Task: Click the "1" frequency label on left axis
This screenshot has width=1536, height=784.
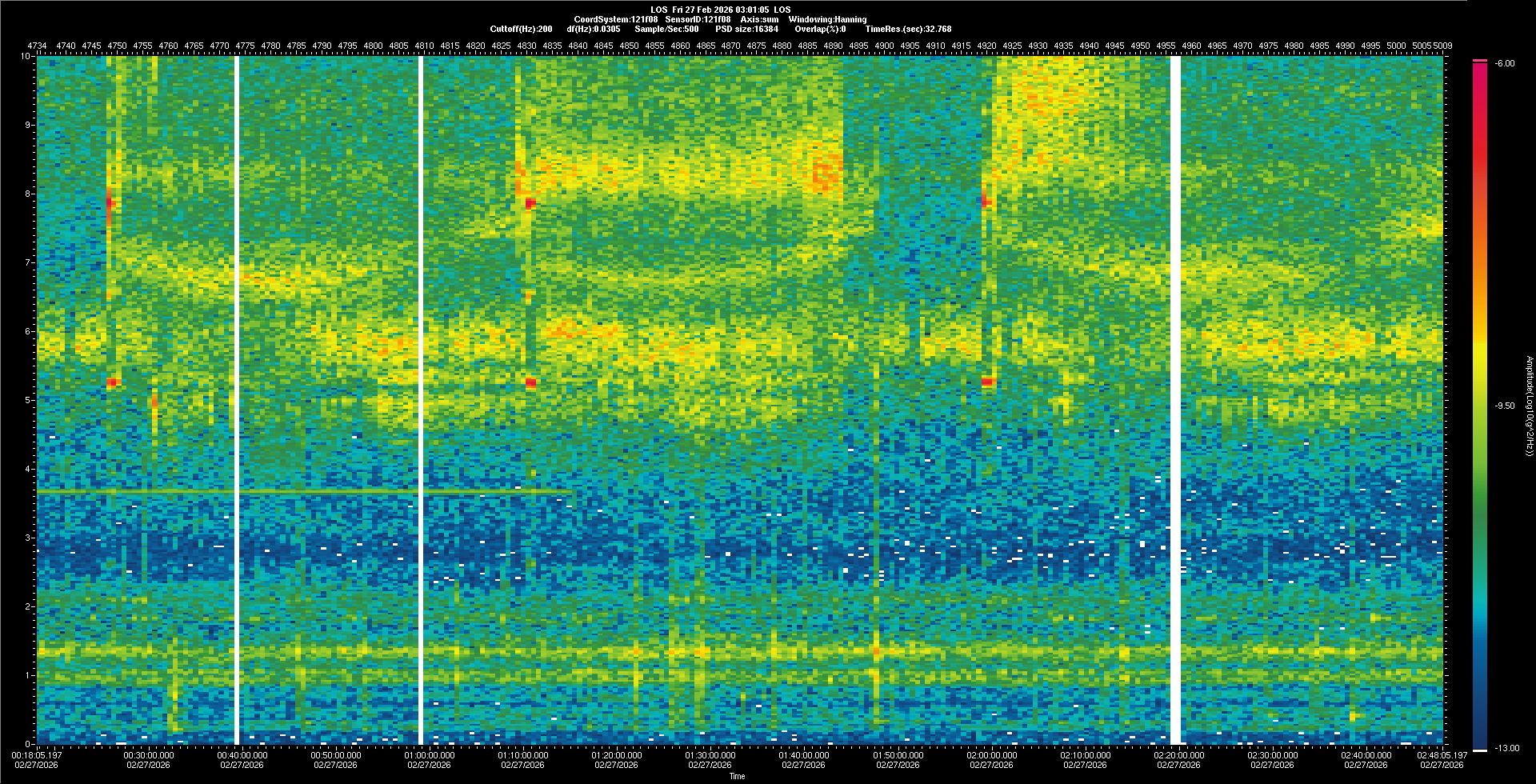Action: coord(29,675)
